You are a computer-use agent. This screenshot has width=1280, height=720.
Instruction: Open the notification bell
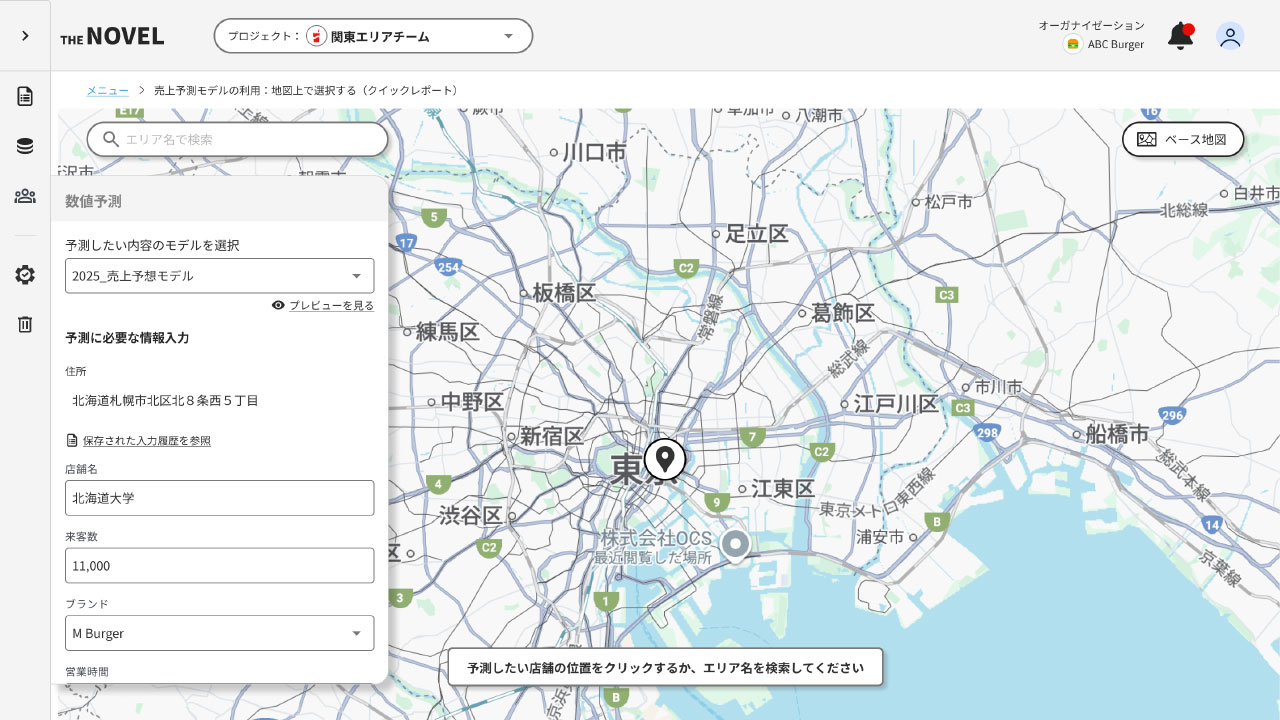click(1180, 36)
